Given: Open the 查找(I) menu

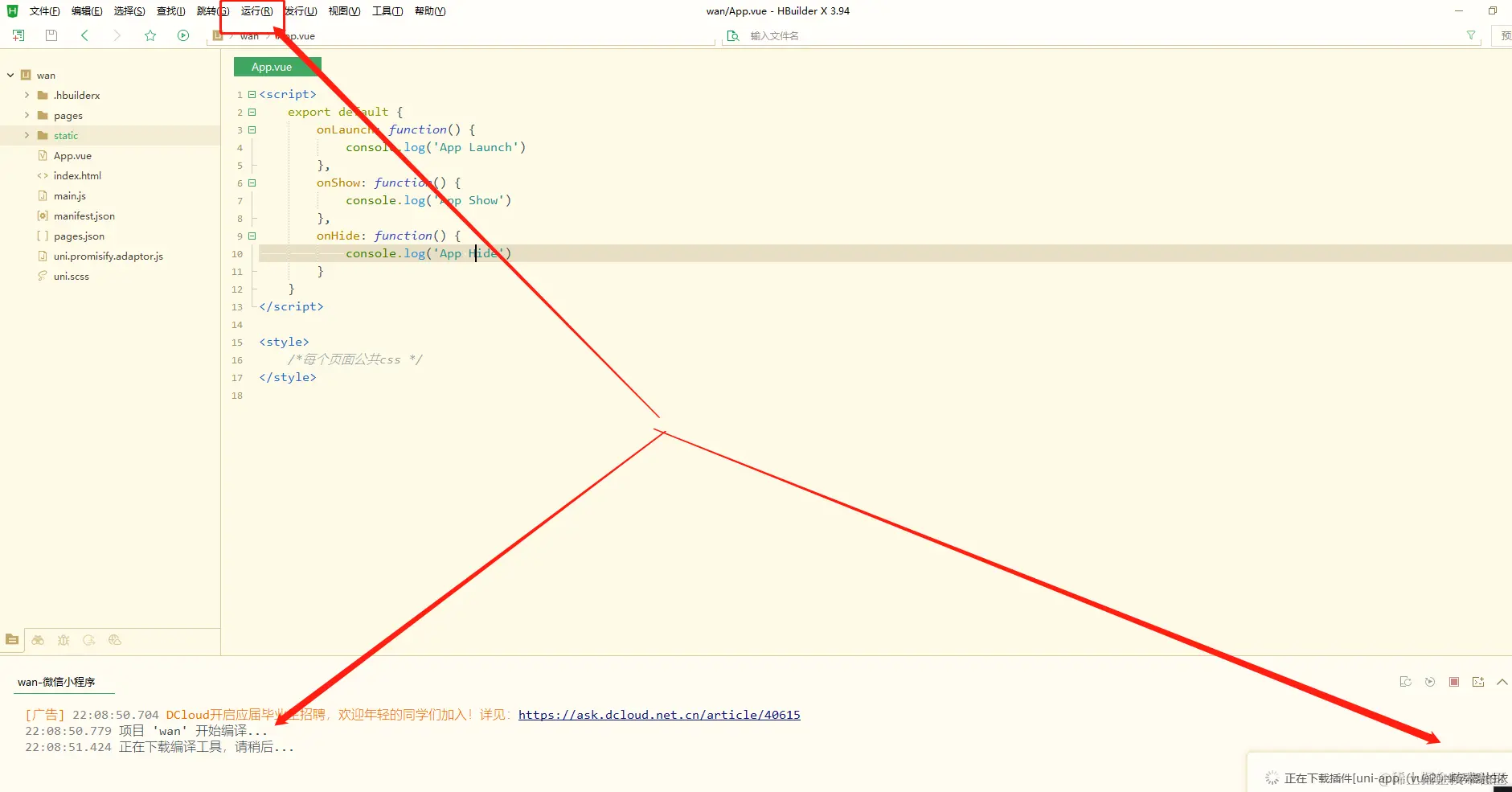Looking at the screenshot, I should click(170, 11).
